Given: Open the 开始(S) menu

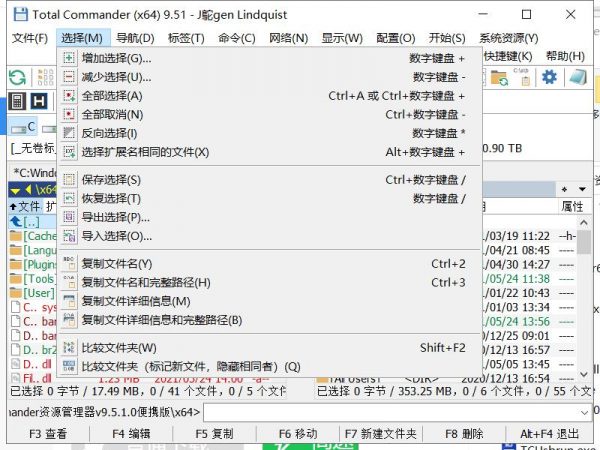Looking at the screenshot, I should (447, 38).
